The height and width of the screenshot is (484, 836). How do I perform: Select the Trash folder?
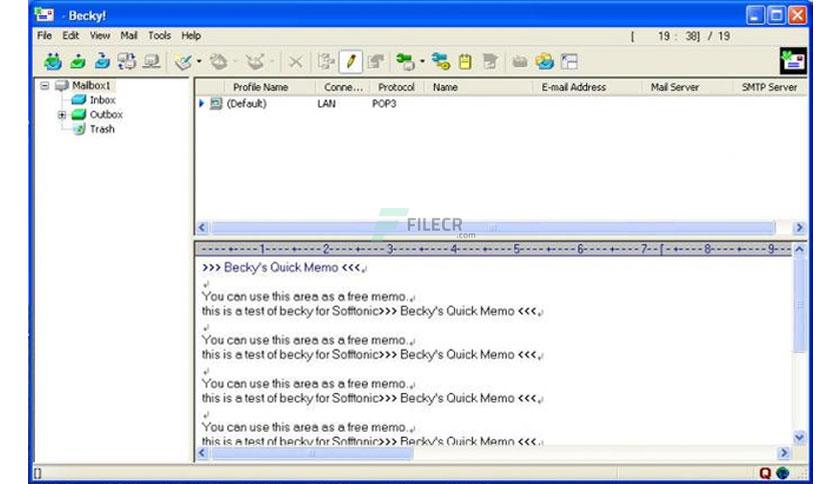(x=102, y=129)
